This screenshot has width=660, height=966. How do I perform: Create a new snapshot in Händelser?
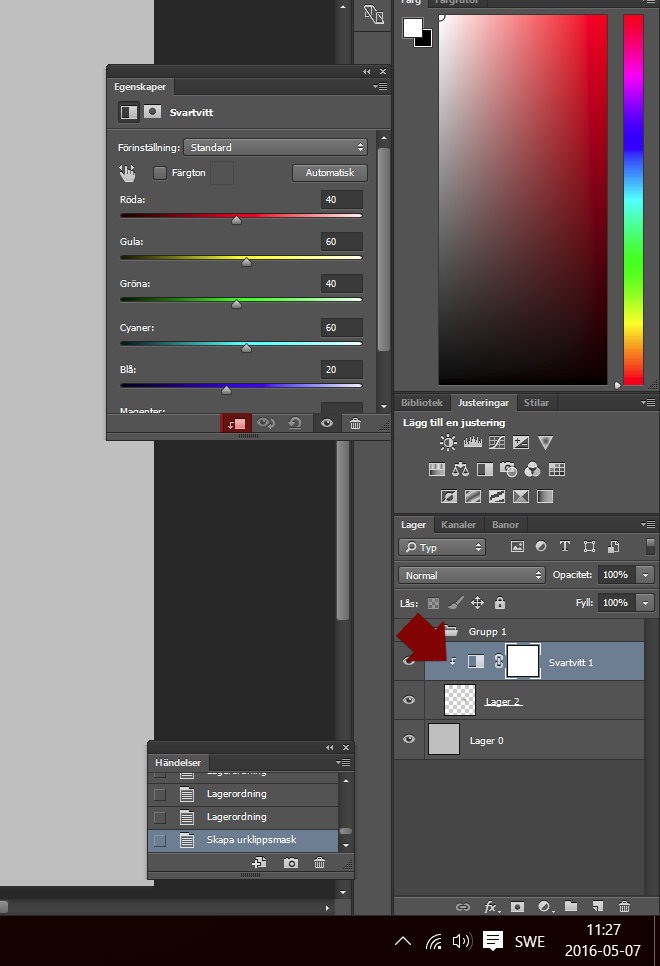coord(291,863)
